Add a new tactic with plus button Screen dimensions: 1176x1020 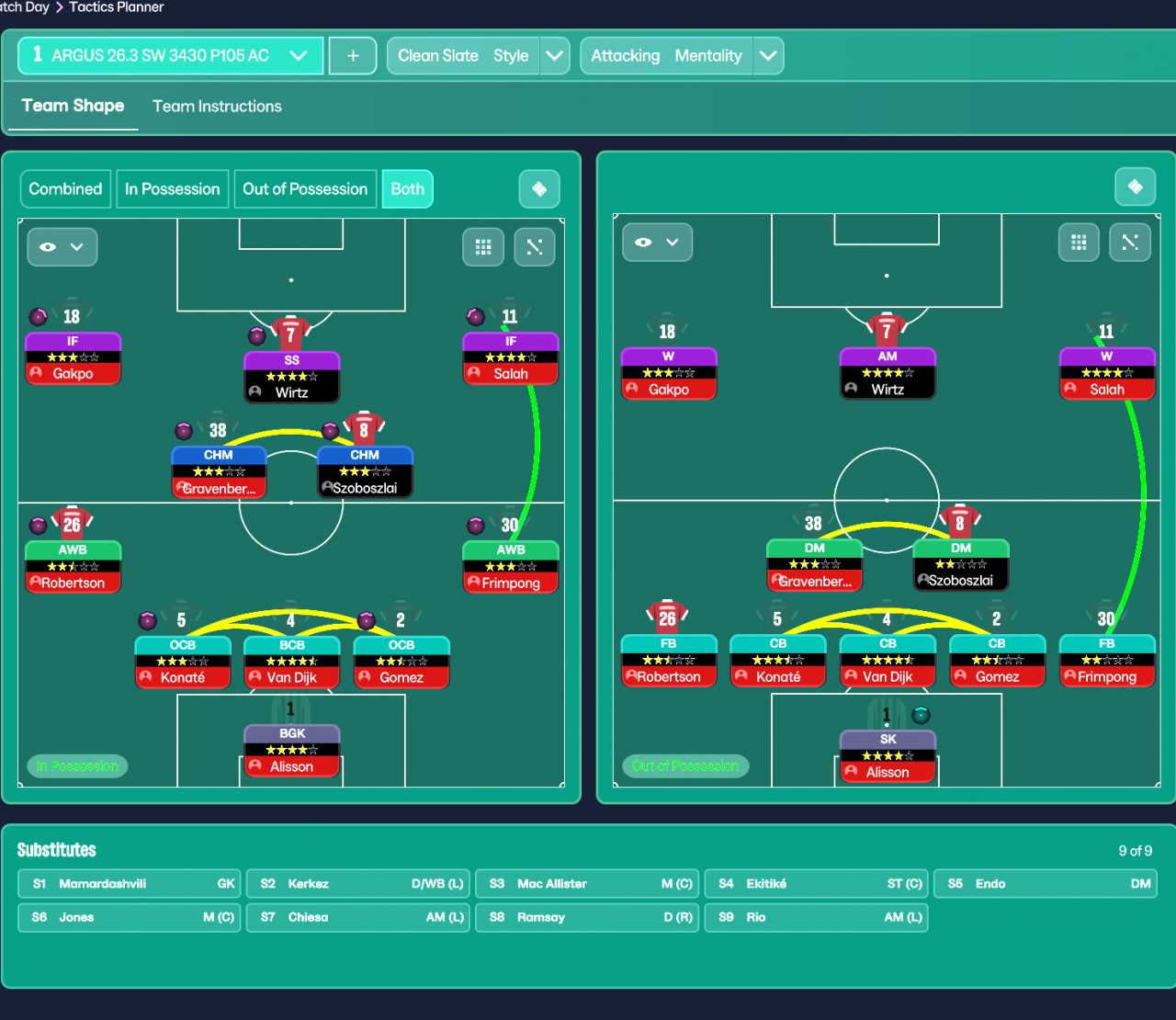pyautogui.click(x=353, y=55)
